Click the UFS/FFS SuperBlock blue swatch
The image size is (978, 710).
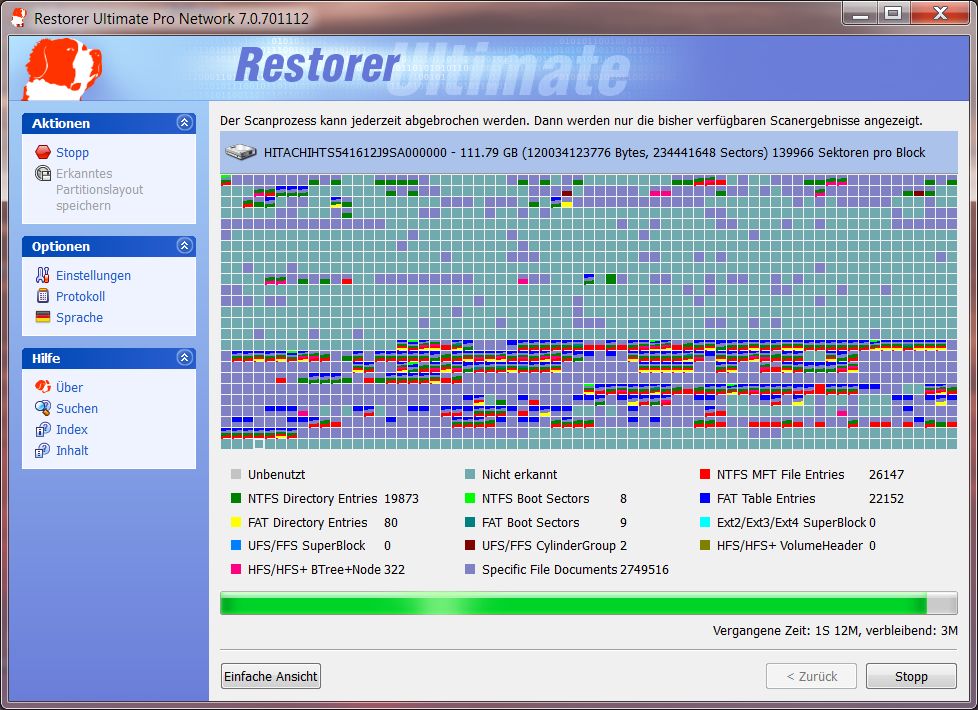236,545
